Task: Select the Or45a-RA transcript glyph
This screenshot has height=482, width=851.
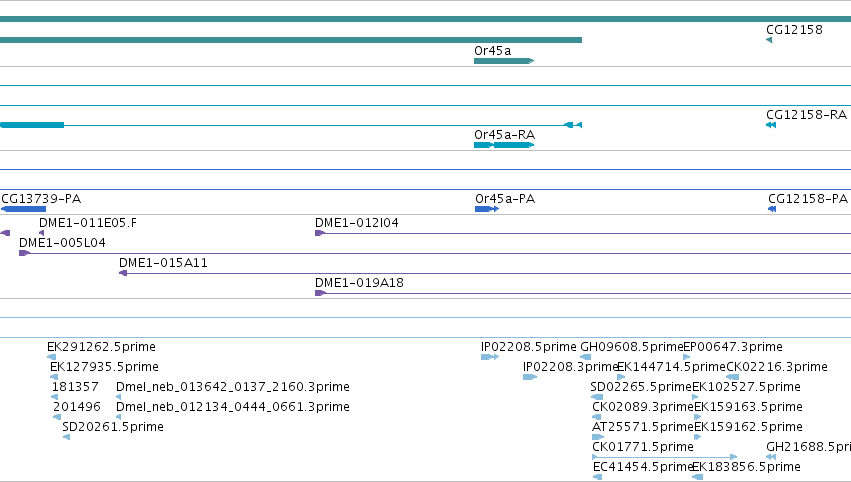Action: click(x=504, y=145)
